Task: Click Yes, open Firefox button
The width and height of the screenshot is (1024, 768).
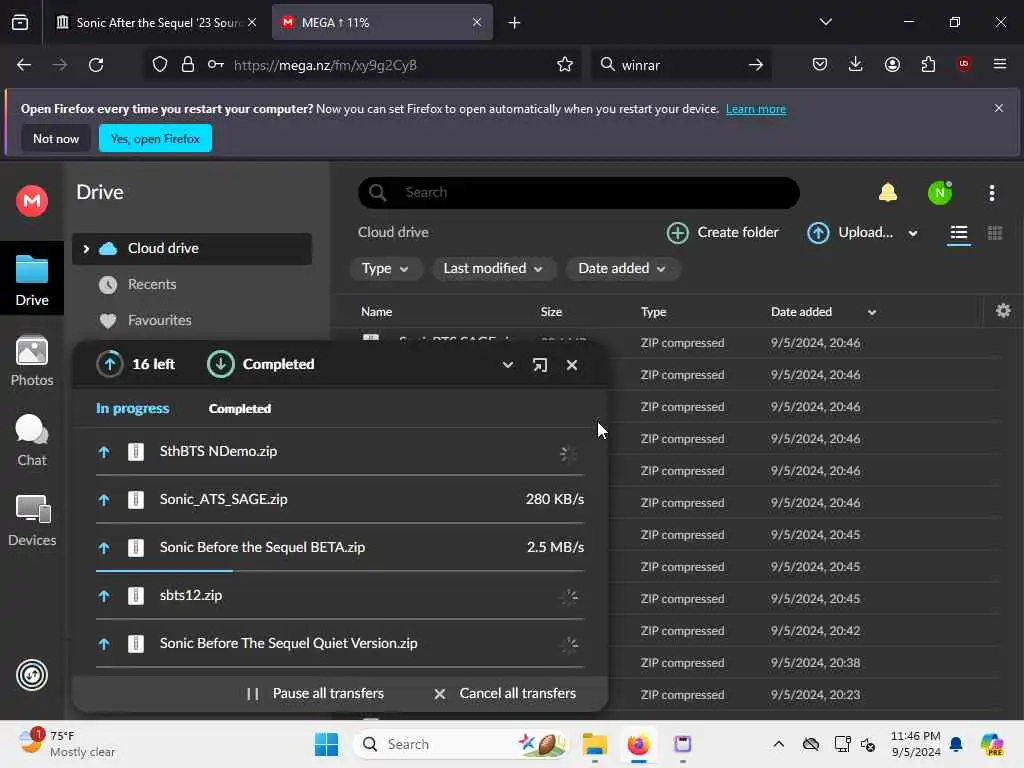Action: [x=155, y=138]
